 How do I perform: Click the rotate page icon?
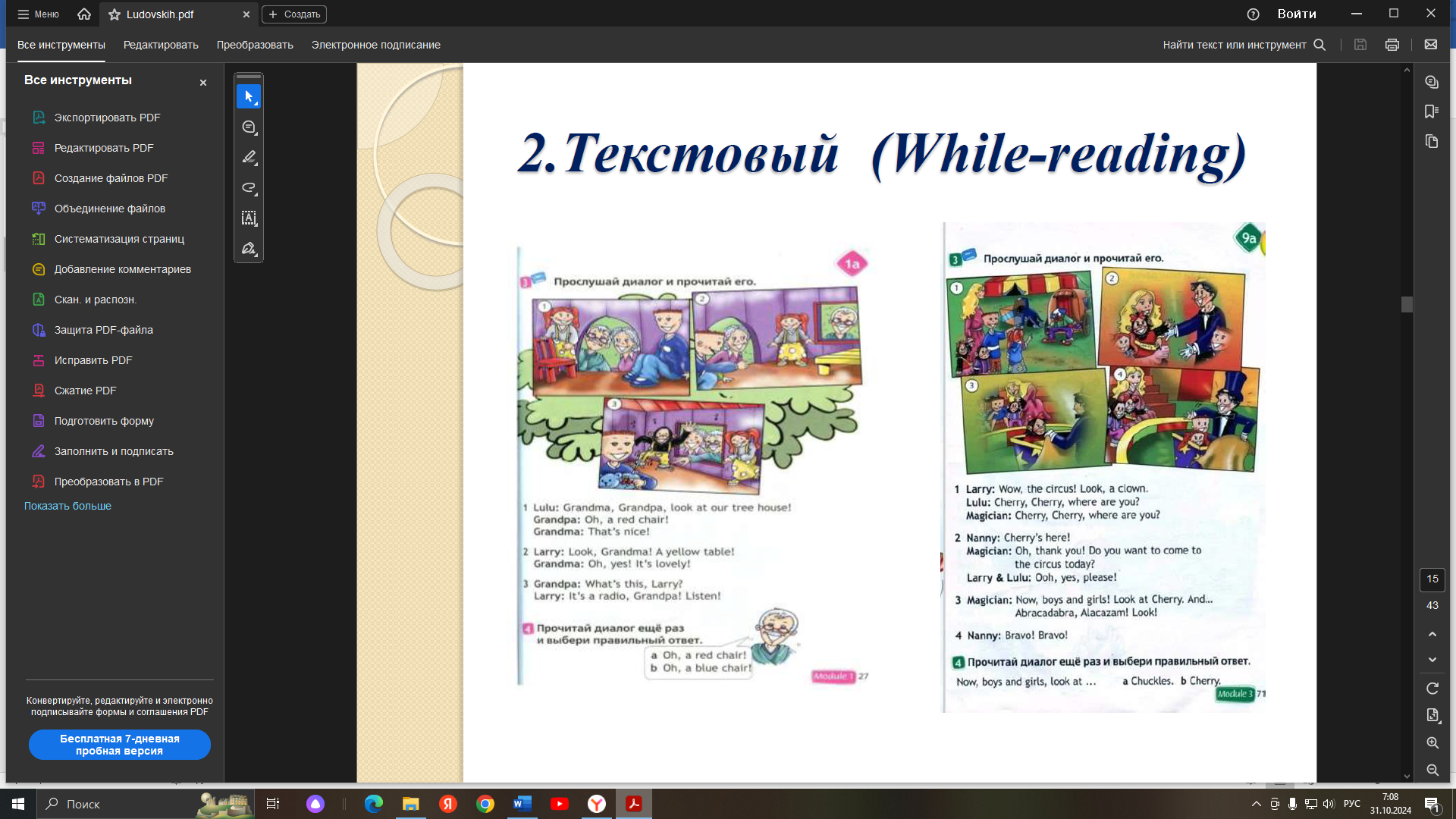[1432, 689]
